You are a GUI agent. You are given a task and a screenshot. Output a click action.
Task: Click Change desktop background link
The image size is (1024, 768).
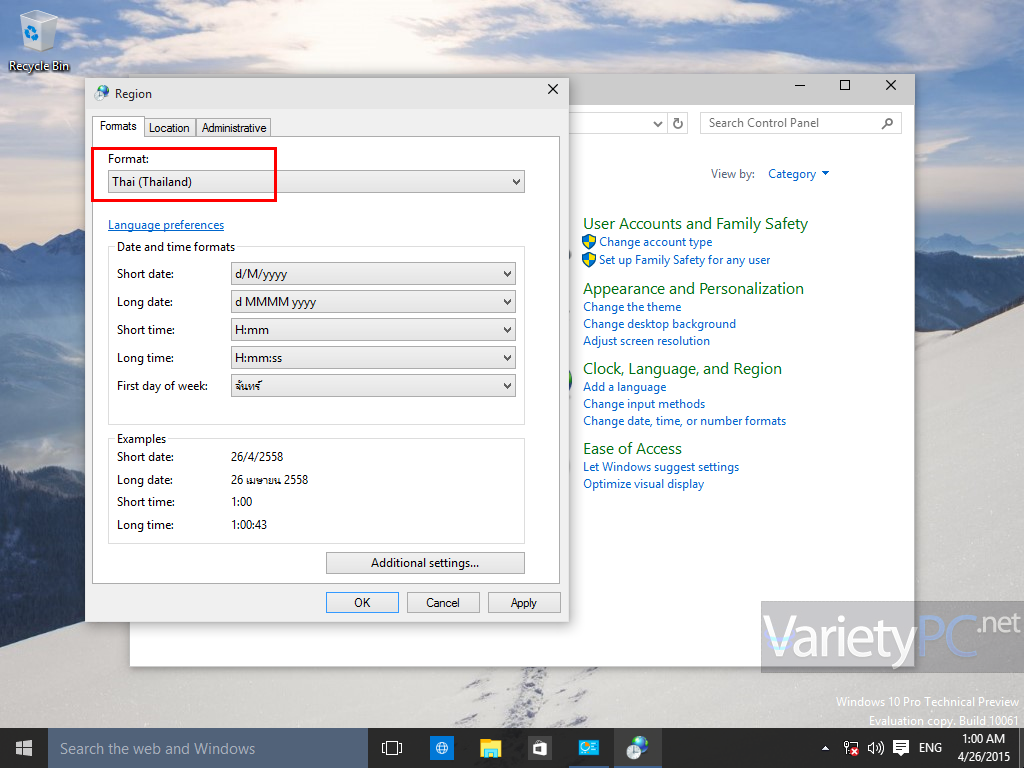660,324
